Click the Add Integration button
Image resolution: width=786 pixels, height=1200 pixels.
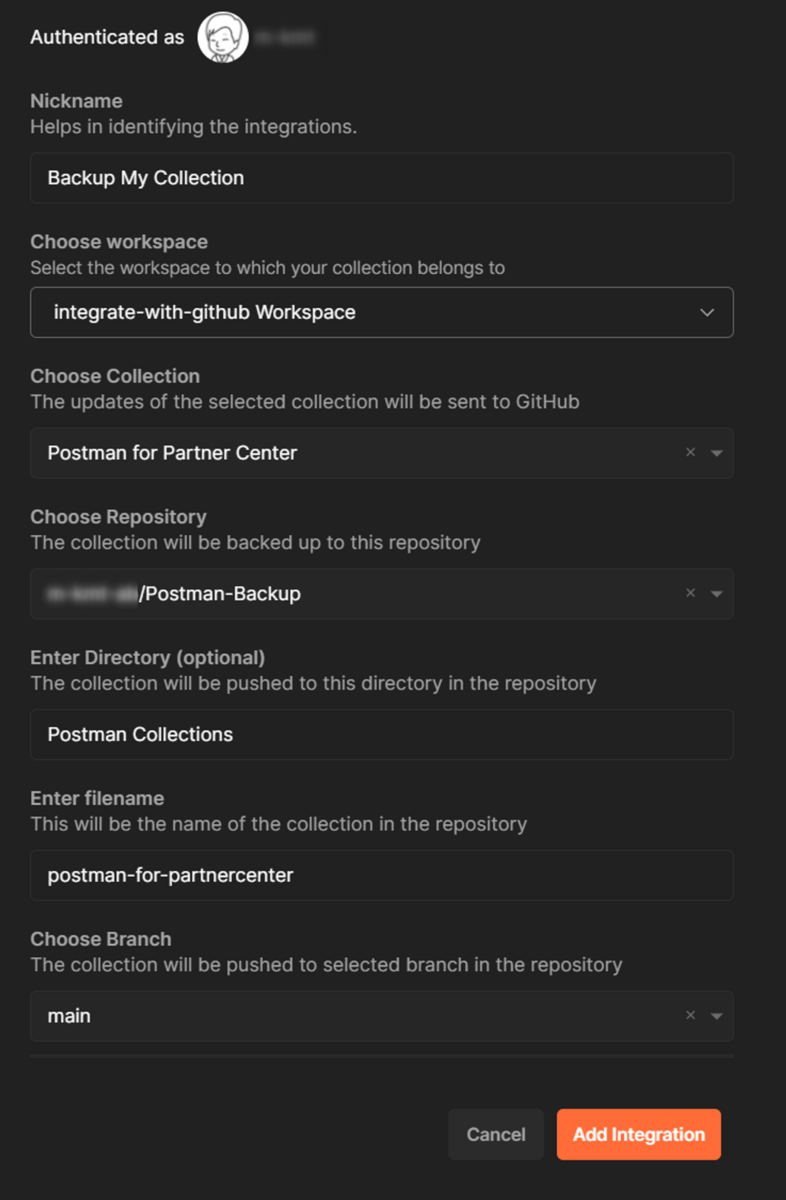(639, 1134)
